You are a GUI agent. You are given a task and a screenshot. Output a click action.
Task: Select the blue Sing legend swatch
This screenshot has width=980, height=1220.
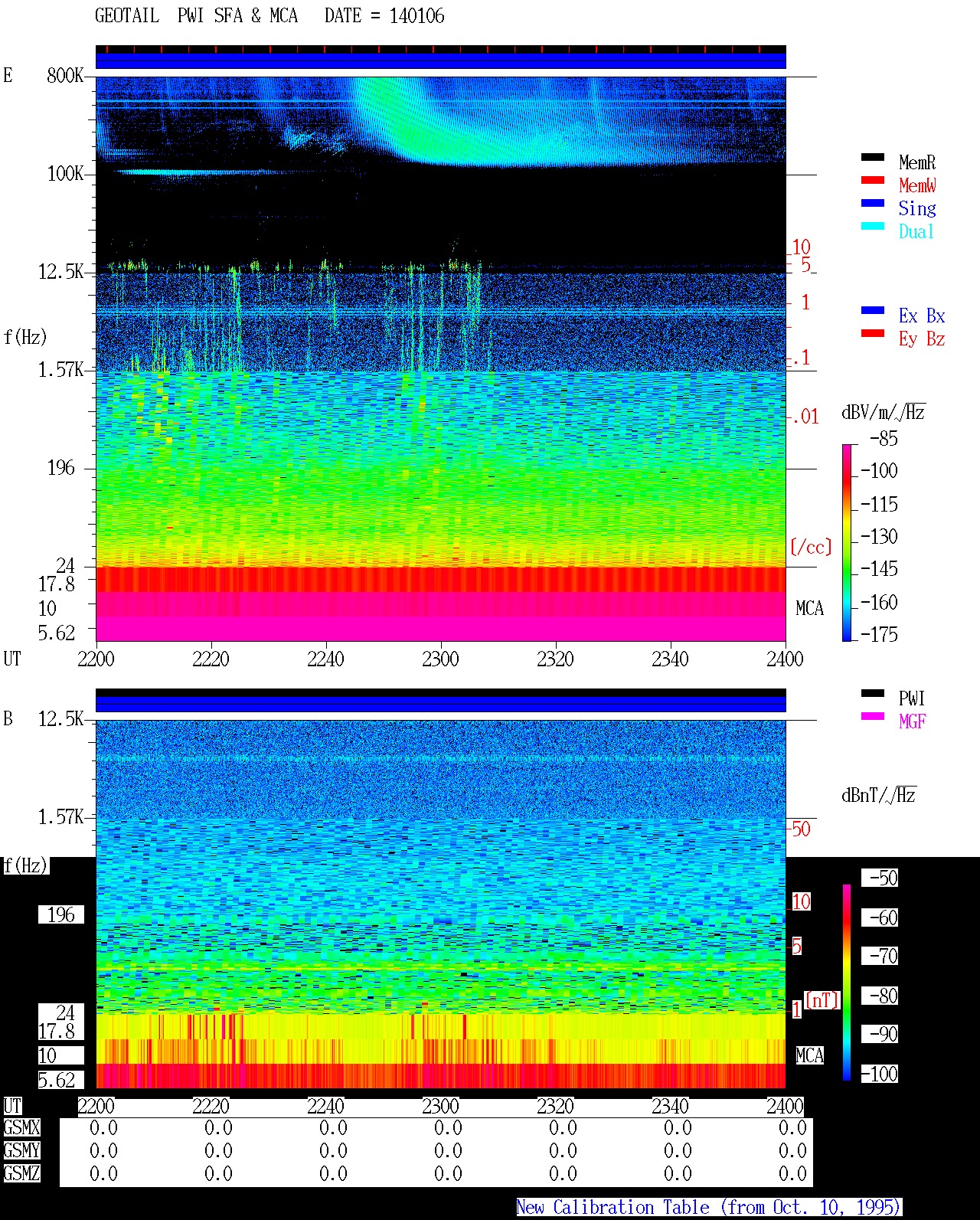pos(873,204)
